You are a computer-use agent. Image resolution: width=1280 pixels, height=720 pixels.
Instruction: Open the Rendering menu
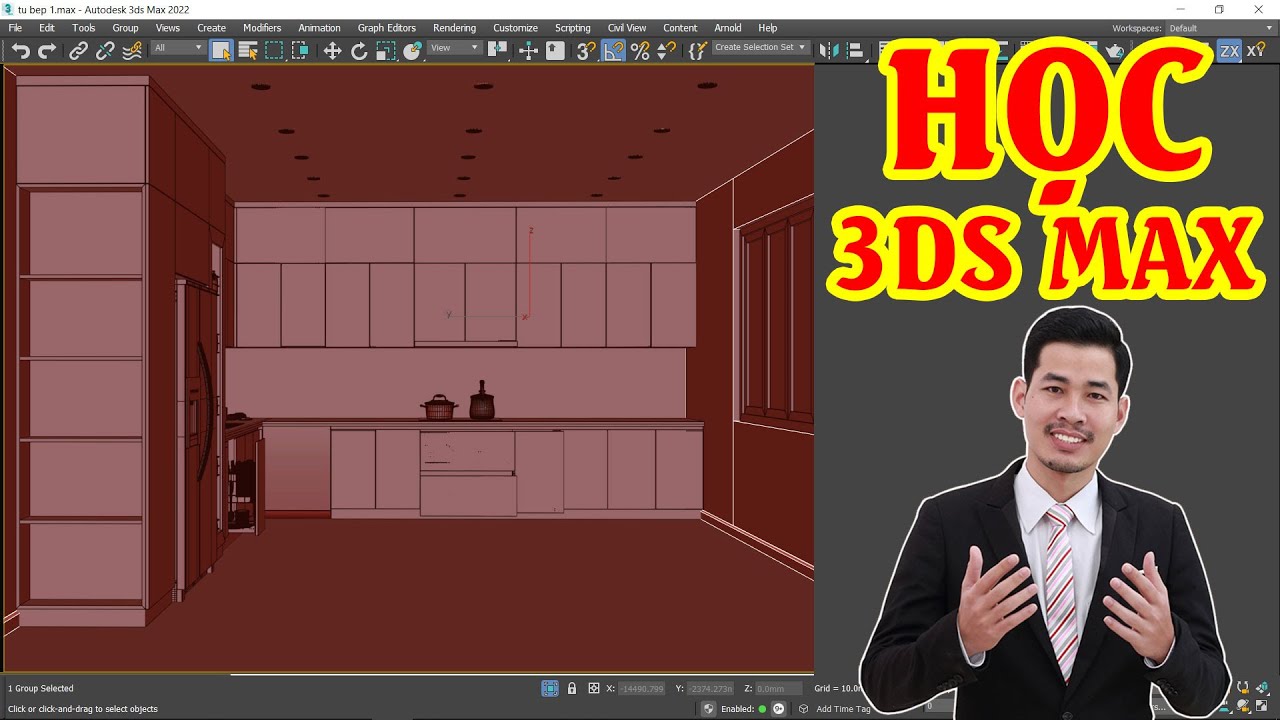(454, 28)
